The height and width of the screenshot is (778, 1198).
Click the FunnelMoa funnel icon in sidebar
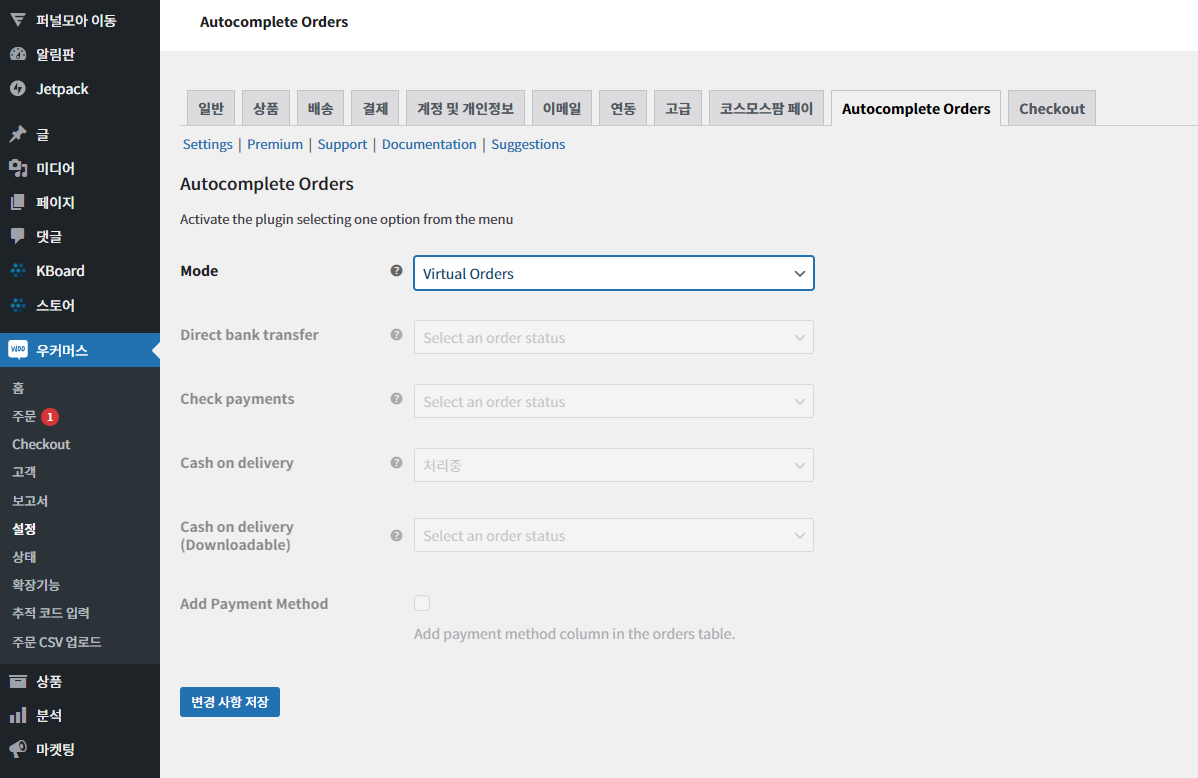point(18,20)
